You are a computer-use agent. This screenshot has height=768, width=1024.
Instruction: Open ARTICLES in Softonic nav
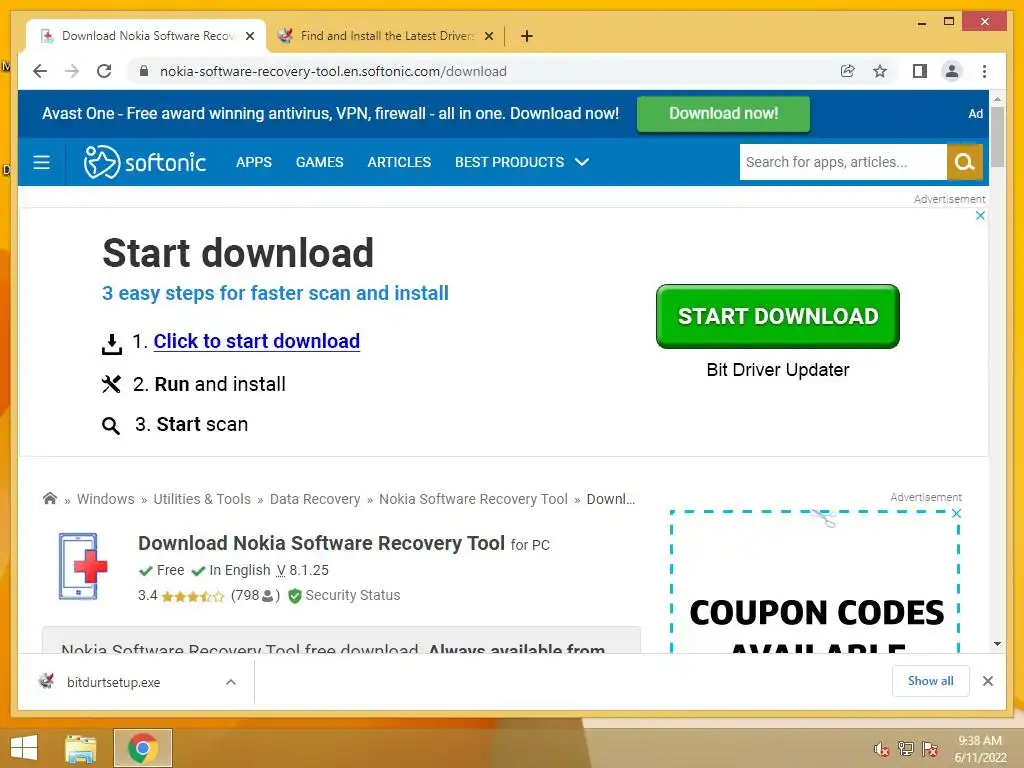point(399,162)
